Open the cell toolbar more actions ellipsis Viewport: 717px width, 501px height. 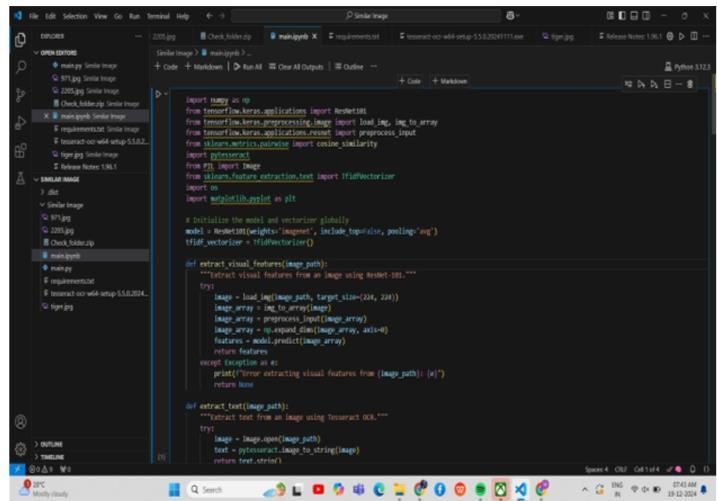tap(679, 84)
